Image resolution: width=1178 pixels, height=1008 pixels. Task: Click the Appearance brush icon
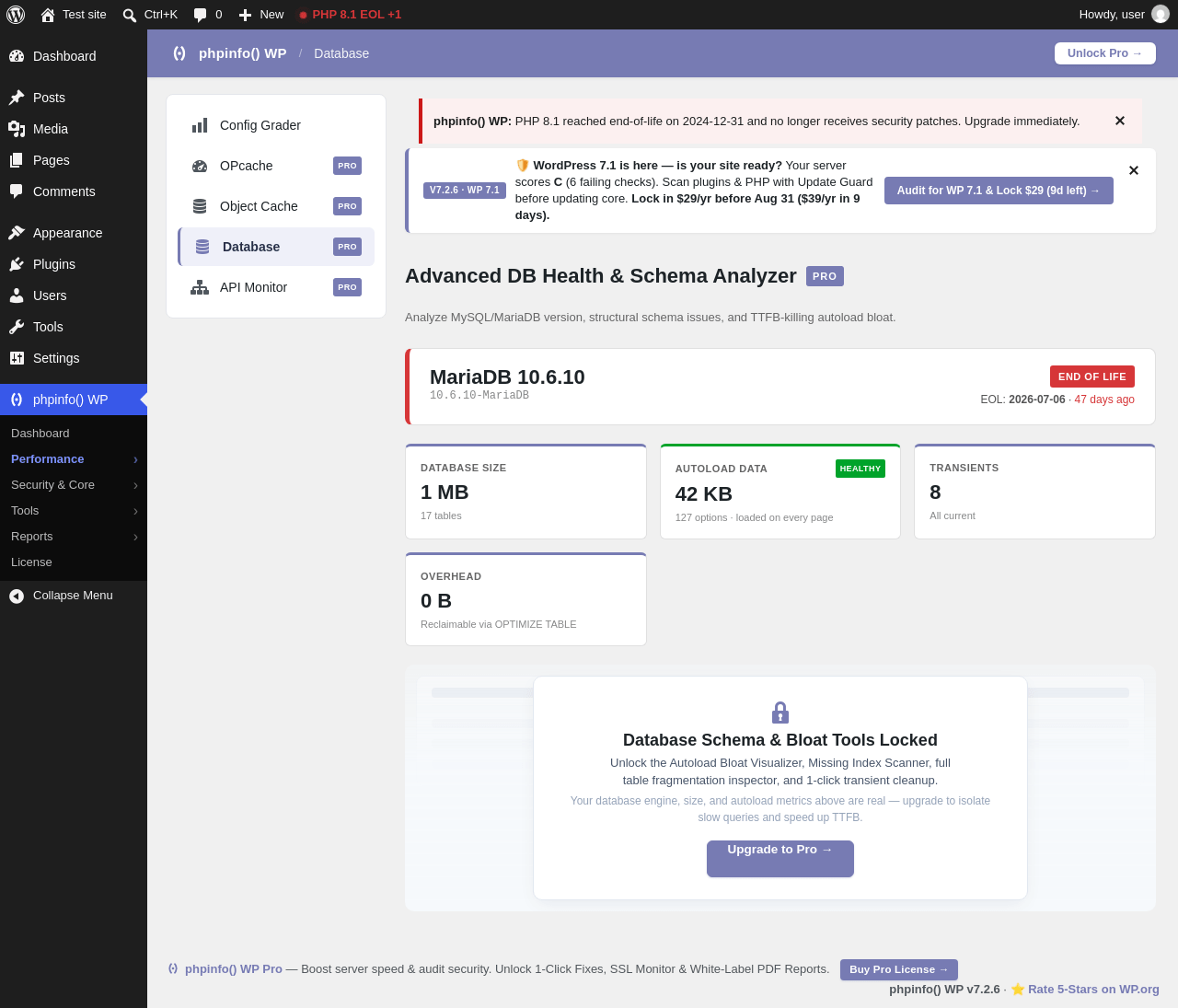[17, 233]
